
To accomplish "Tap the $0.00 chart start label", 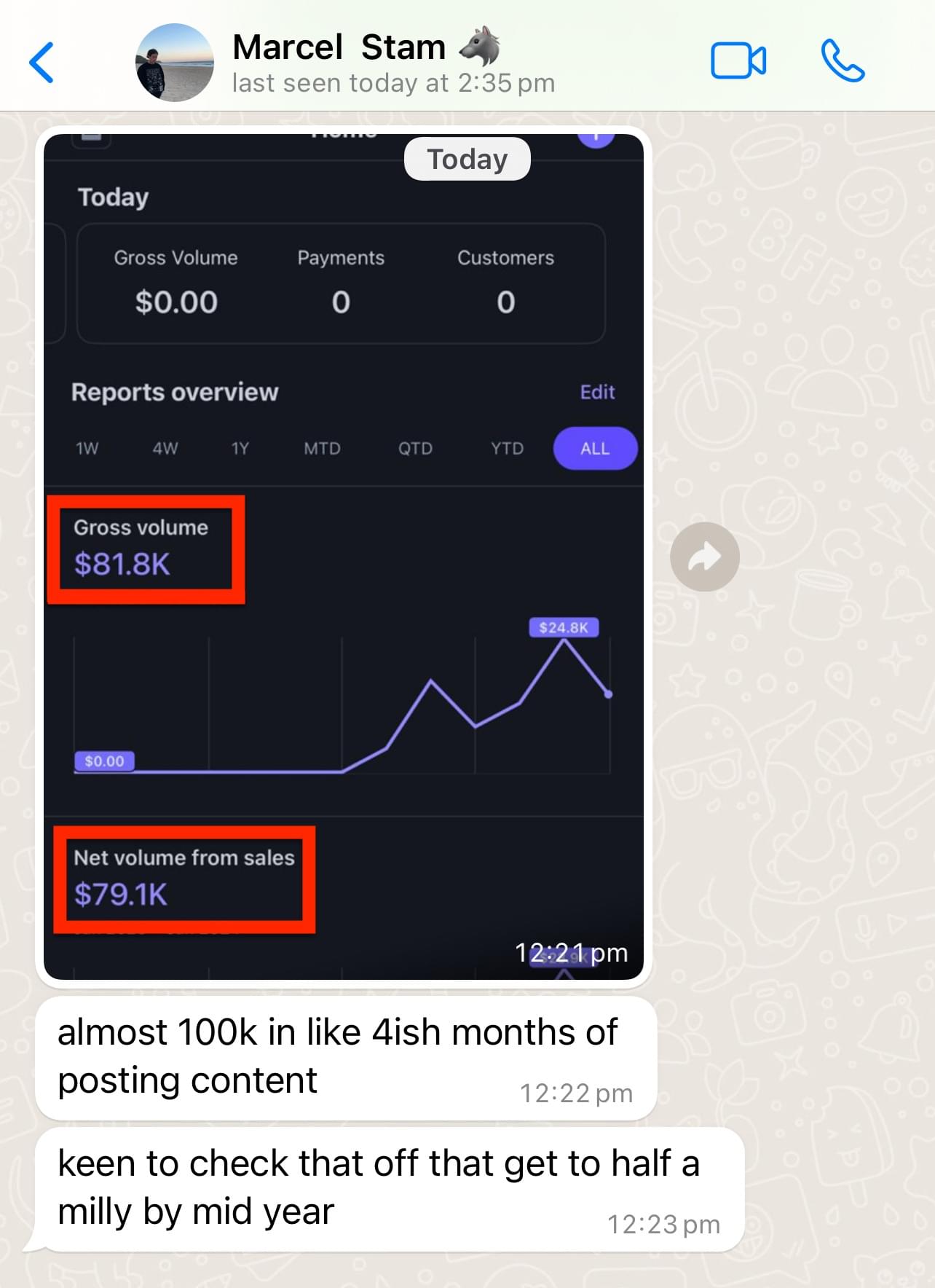I will [104, 761].
